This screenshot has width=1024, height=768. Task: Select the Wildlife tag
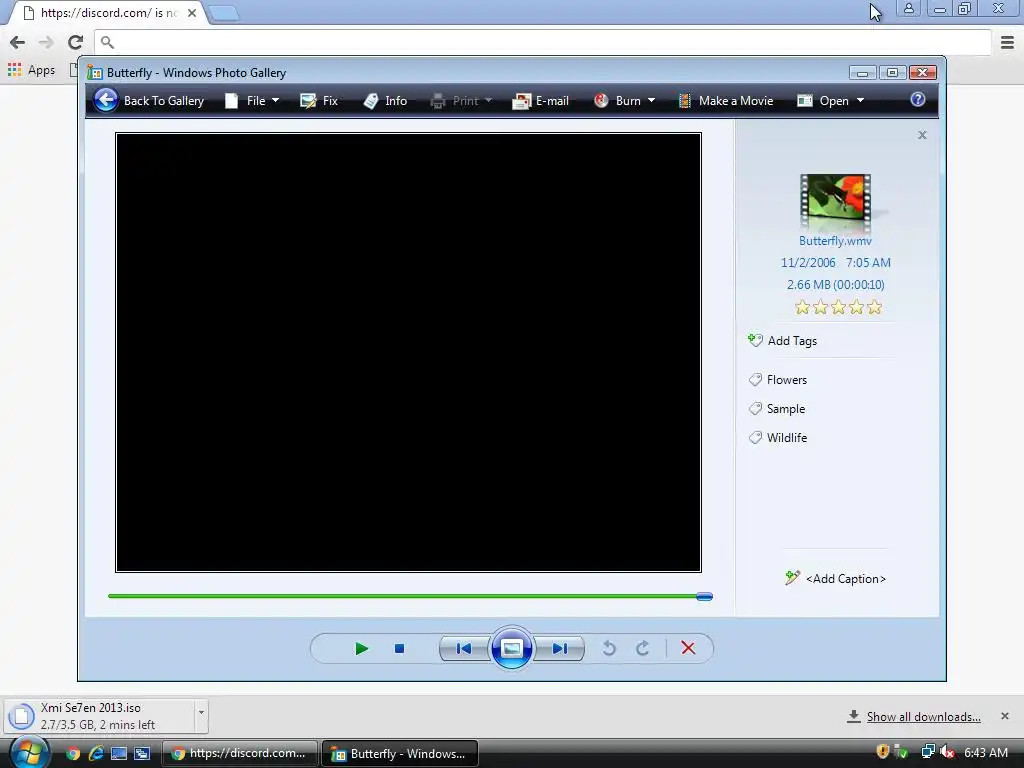[778, 438]
